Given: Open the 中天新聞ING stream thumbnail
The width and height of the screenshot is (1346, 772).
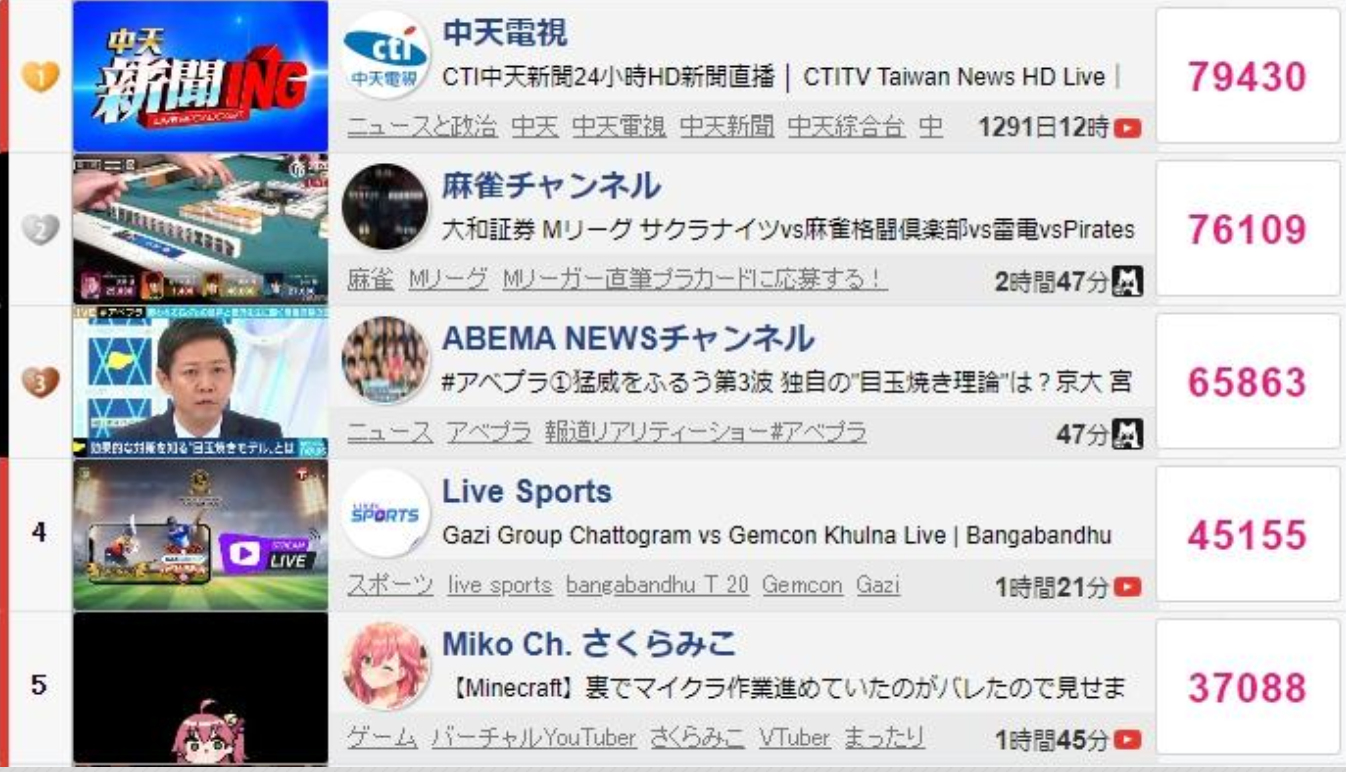Looking at the screenshot, I should pos(201,76).
